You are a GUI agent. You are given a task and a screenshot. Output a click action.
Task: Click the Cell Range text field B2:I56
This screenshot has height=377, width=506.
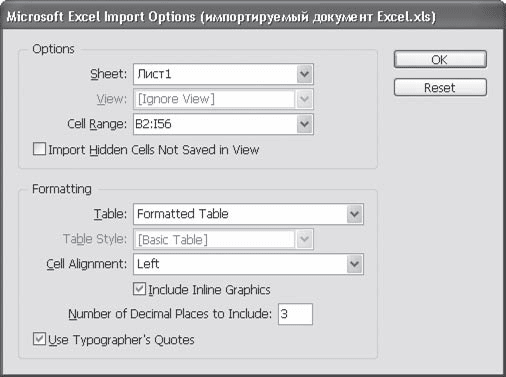[x=215, y=124]
